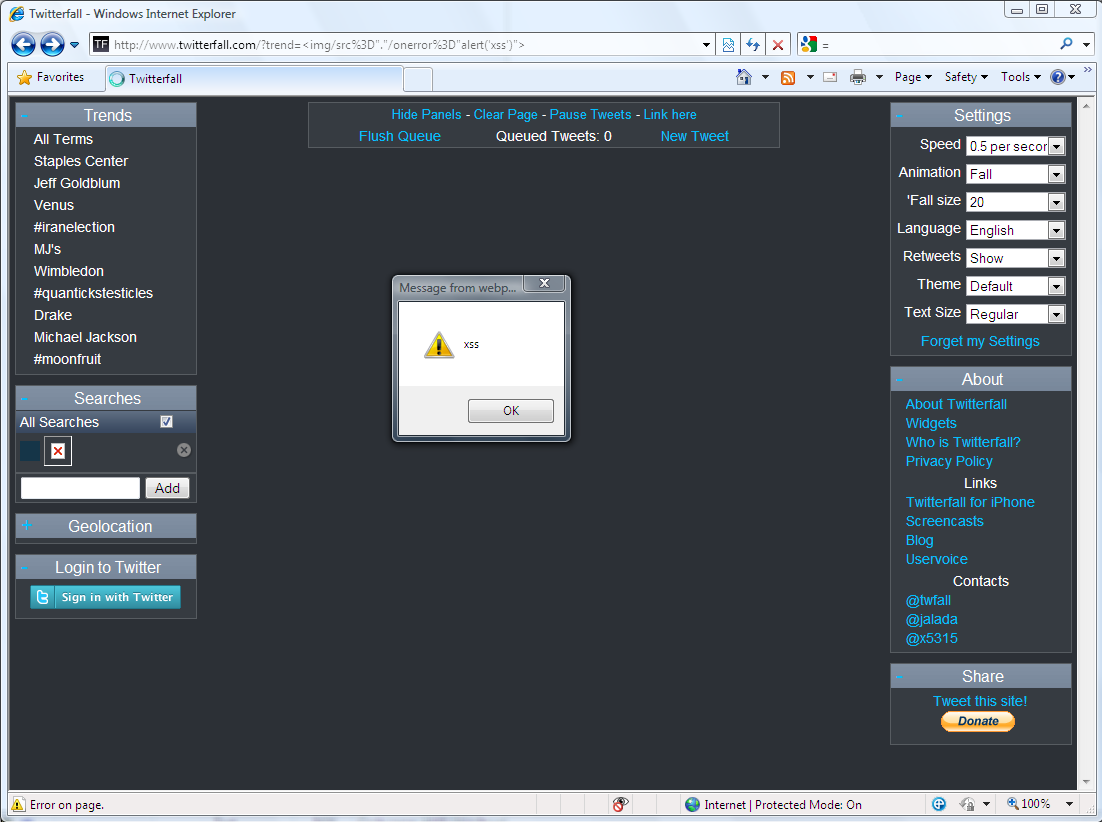Select the Wimbledon trend

click(69, 271)
